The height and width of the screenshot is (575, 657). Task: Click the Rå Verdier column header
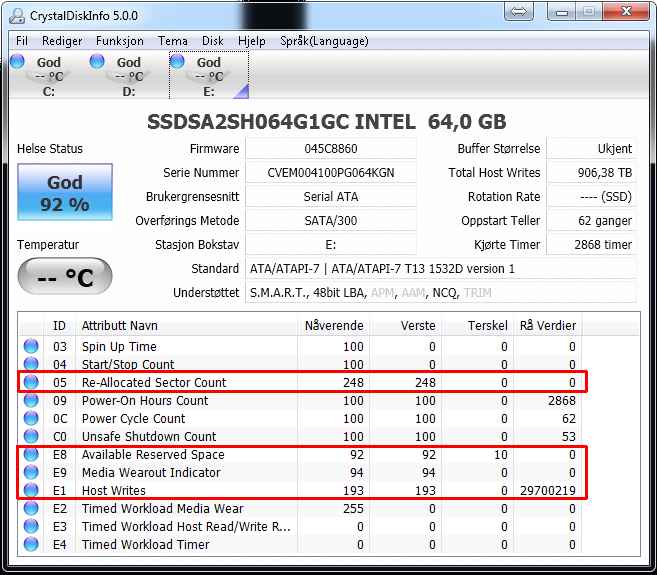pyautogui.click(x=548, y=326)
